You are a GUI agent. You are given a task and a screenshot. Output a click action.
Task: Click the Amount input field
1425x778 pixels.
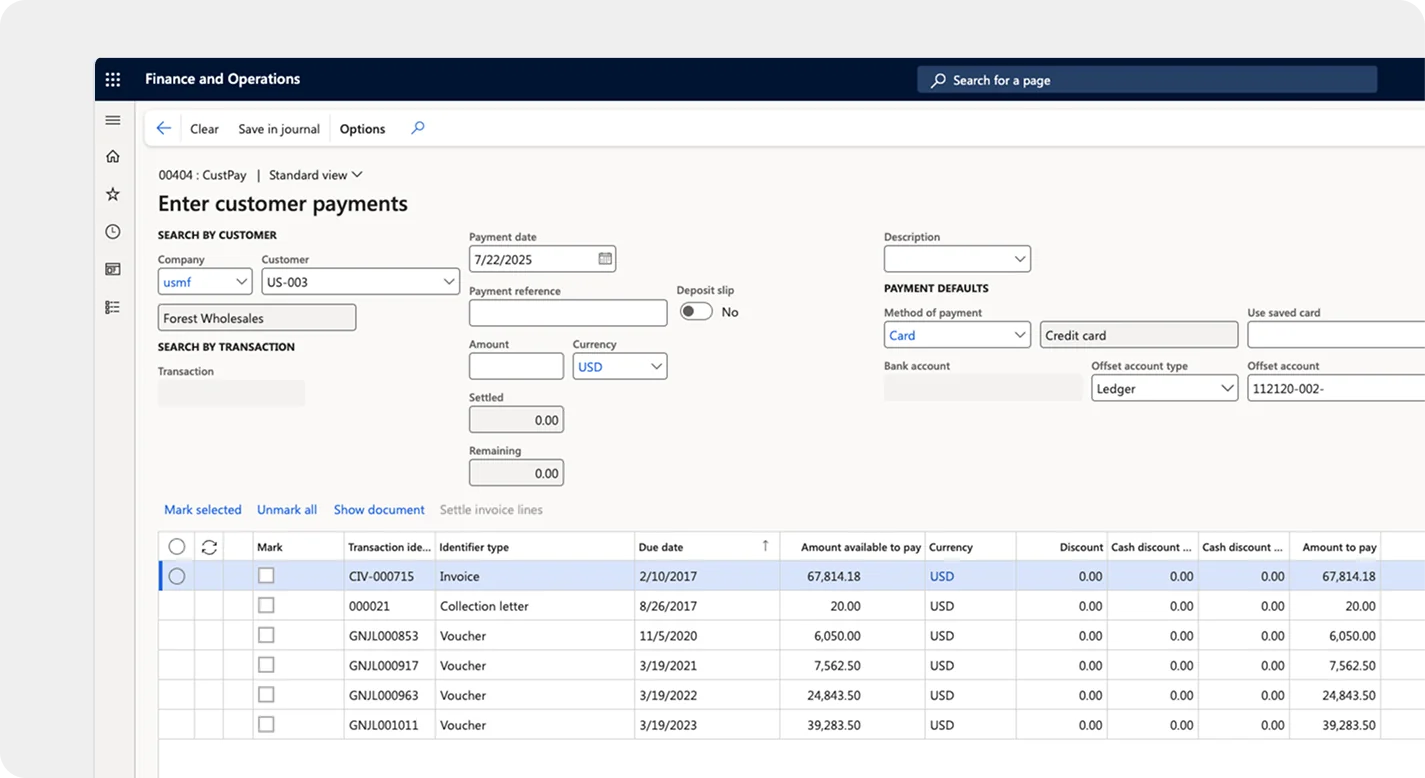(x=516, y=366)
